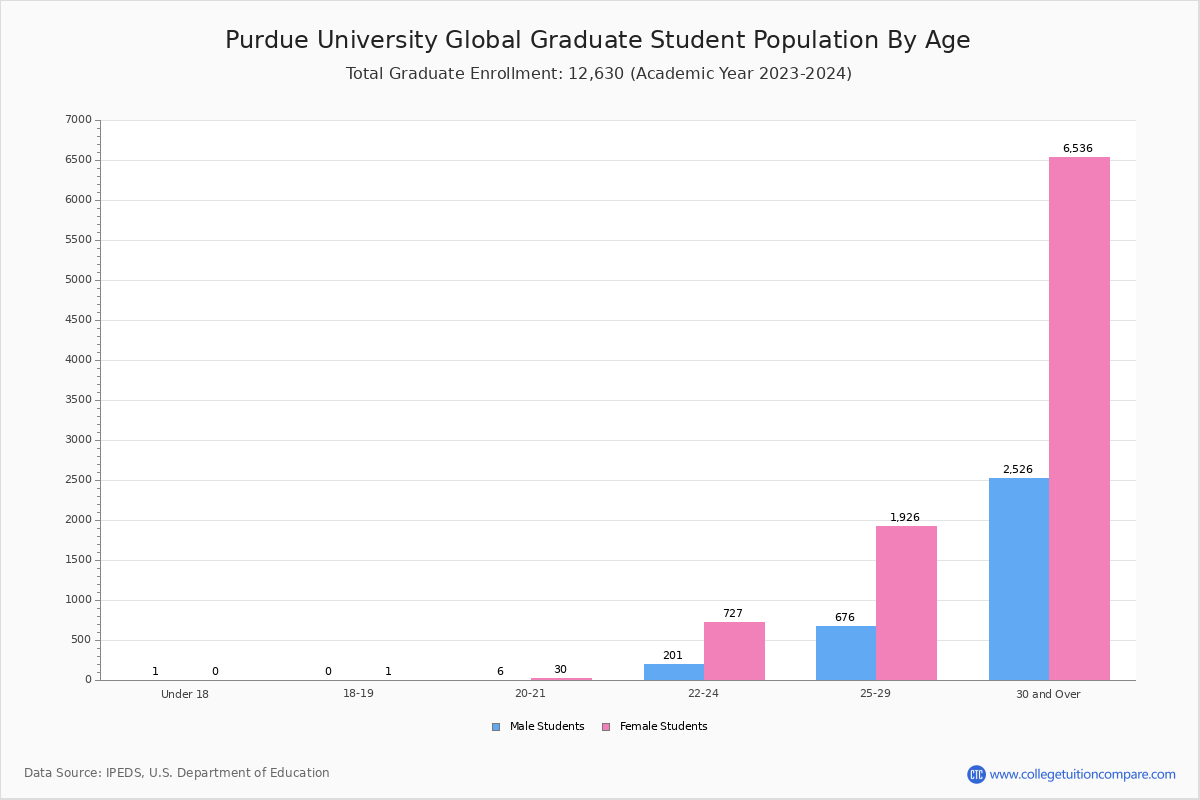Click the pink Female Students legend swatch
The image size is (1200, 800).
pyautogui.click(x=606, y=727)
